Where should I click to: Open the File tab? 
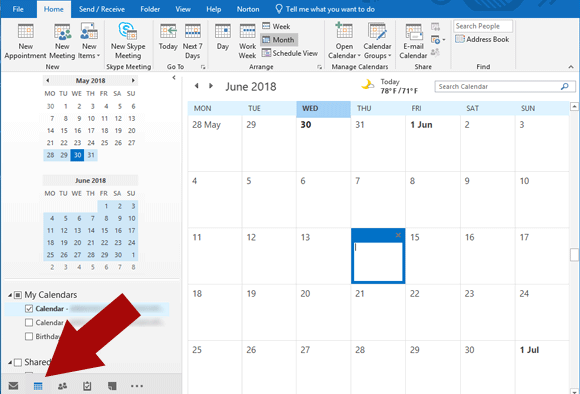point(18,9)
